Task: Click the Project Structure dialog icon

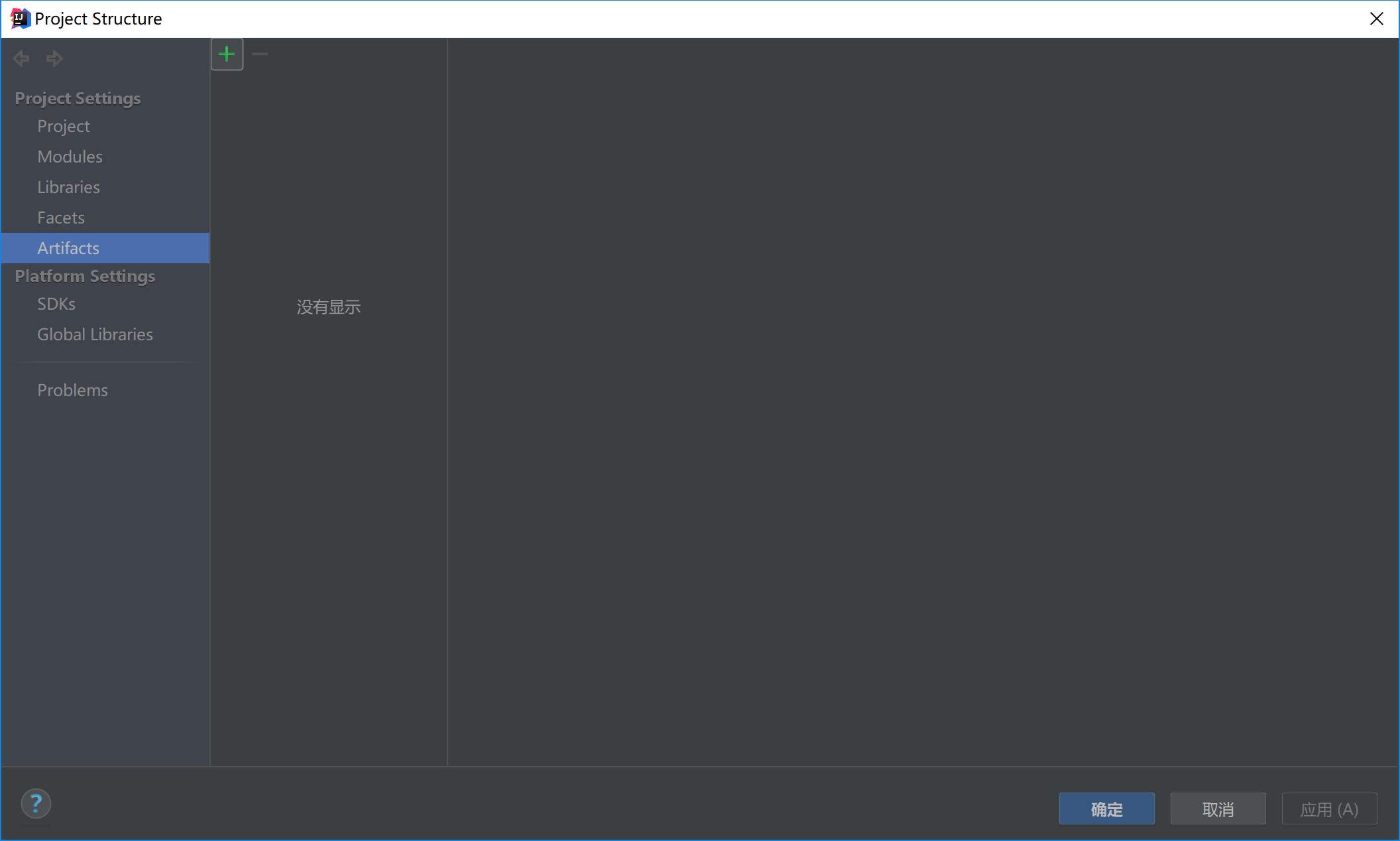Action: click(19, 19)
